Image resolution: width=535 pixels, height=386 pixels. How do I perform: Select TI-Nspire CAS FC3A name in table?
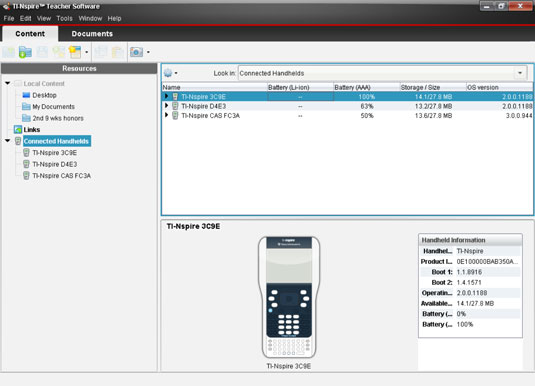click(211, 116)
